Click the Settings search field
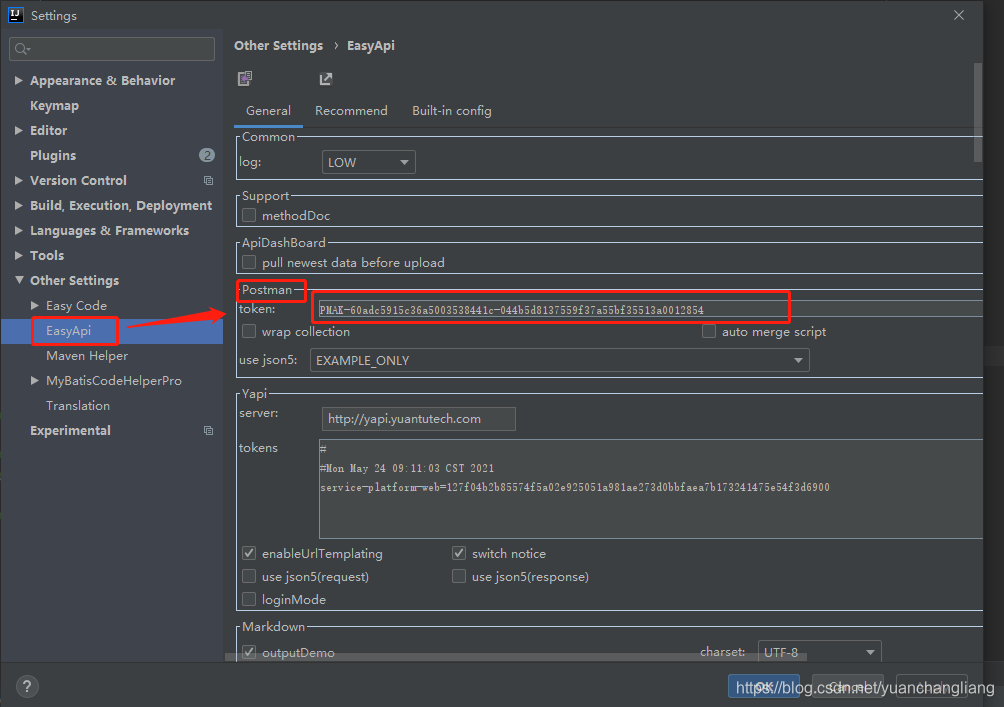This screenshot has height=707, width=1004. [112, 49]
